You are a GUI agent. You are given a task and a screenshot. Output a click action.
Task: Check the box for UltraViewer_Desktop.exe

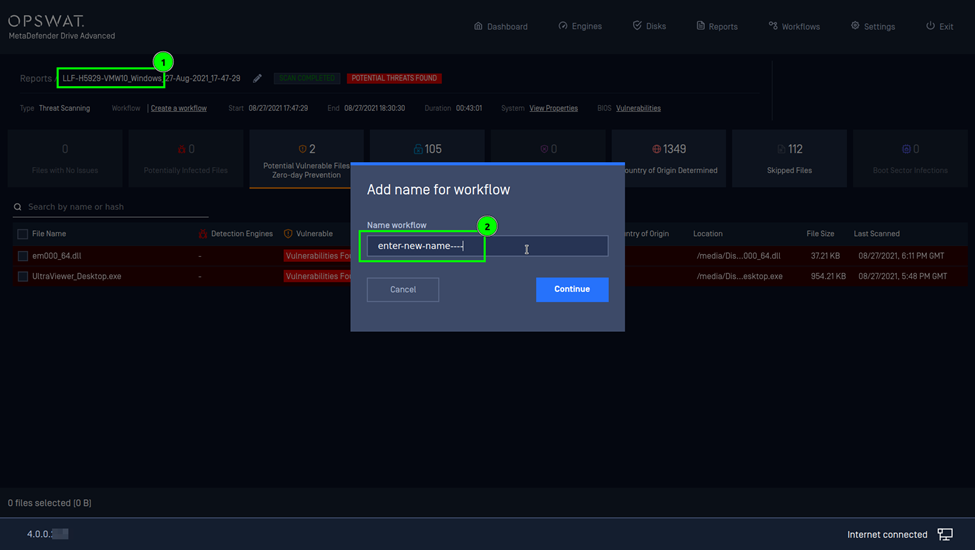tap(23, 277)
